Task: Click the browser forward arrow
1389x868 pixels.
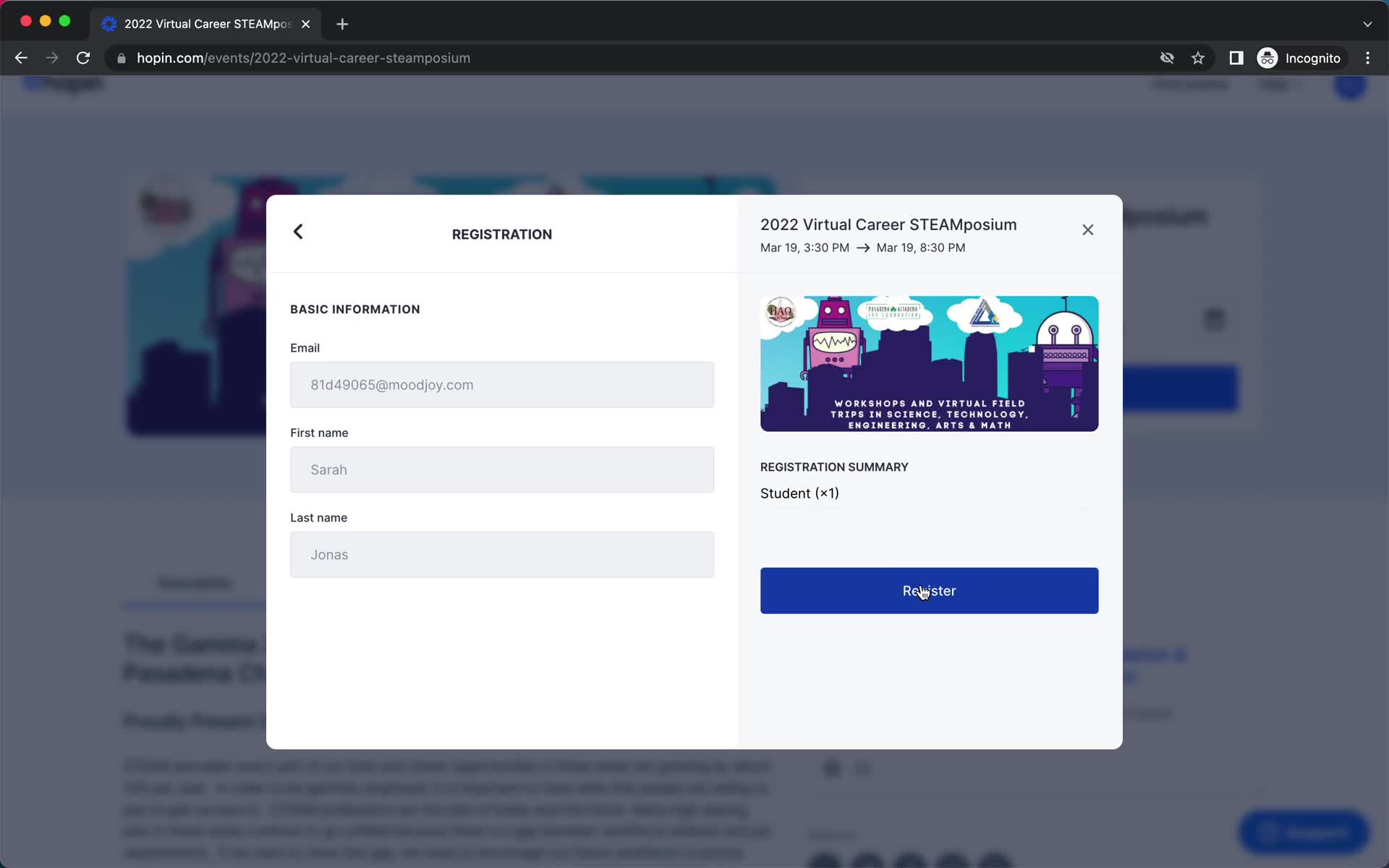Action: [52, 58]
